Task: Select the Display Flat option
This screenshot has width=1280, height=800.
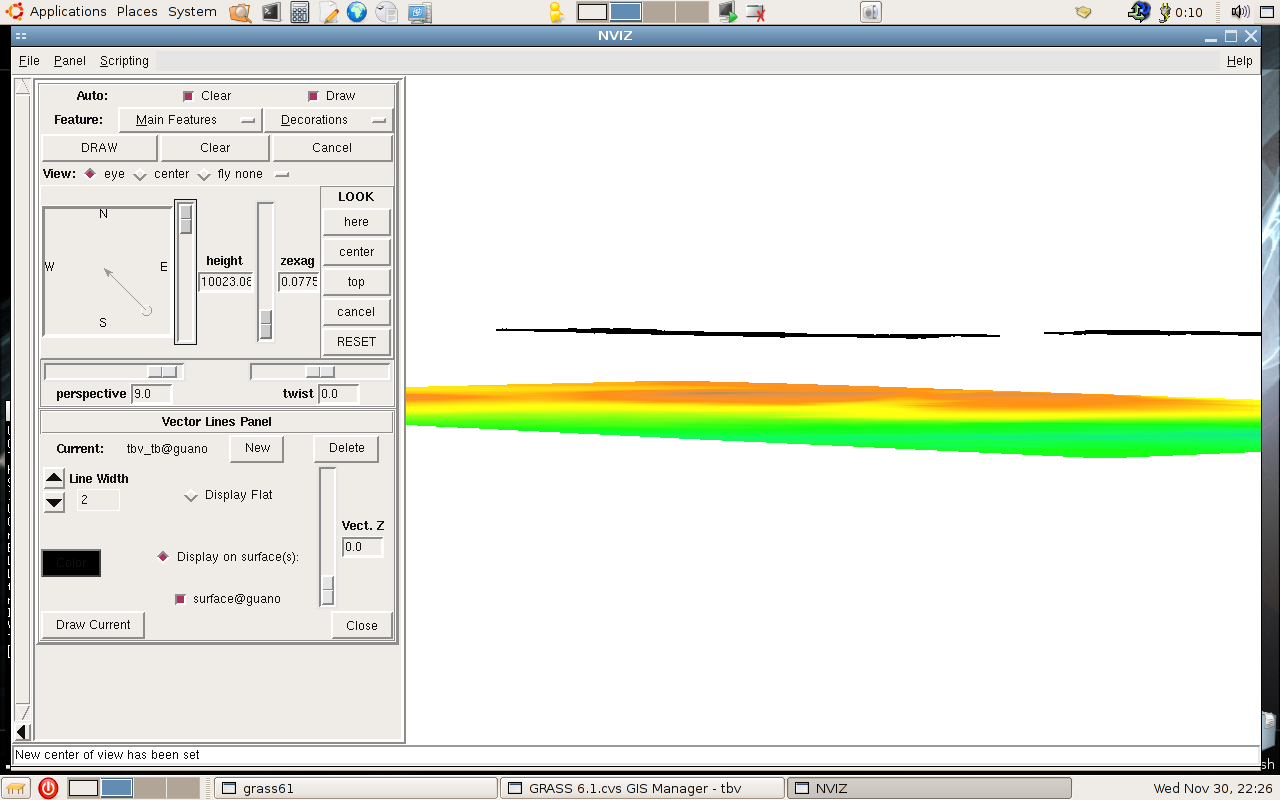Action: tap(191, 496)
